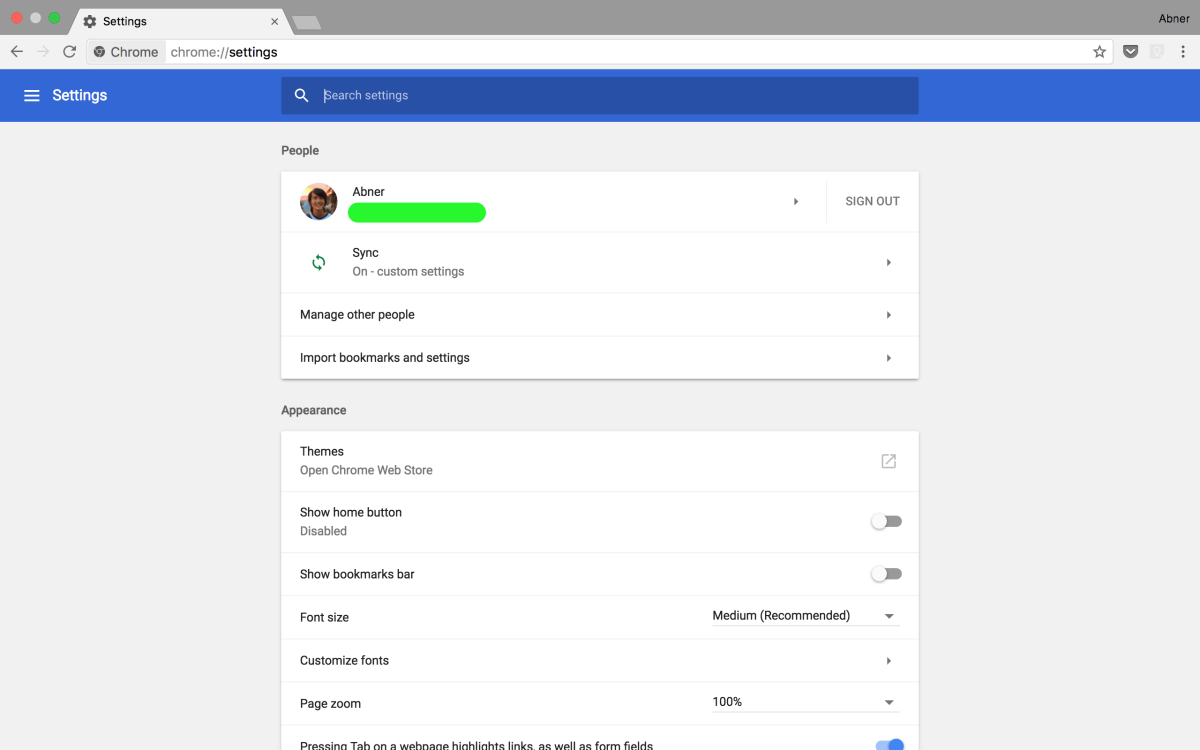This screenshot has height=750, width=1200.
Task: Expand Import bookmarks and settings arrow
Action: click(888, 358)
